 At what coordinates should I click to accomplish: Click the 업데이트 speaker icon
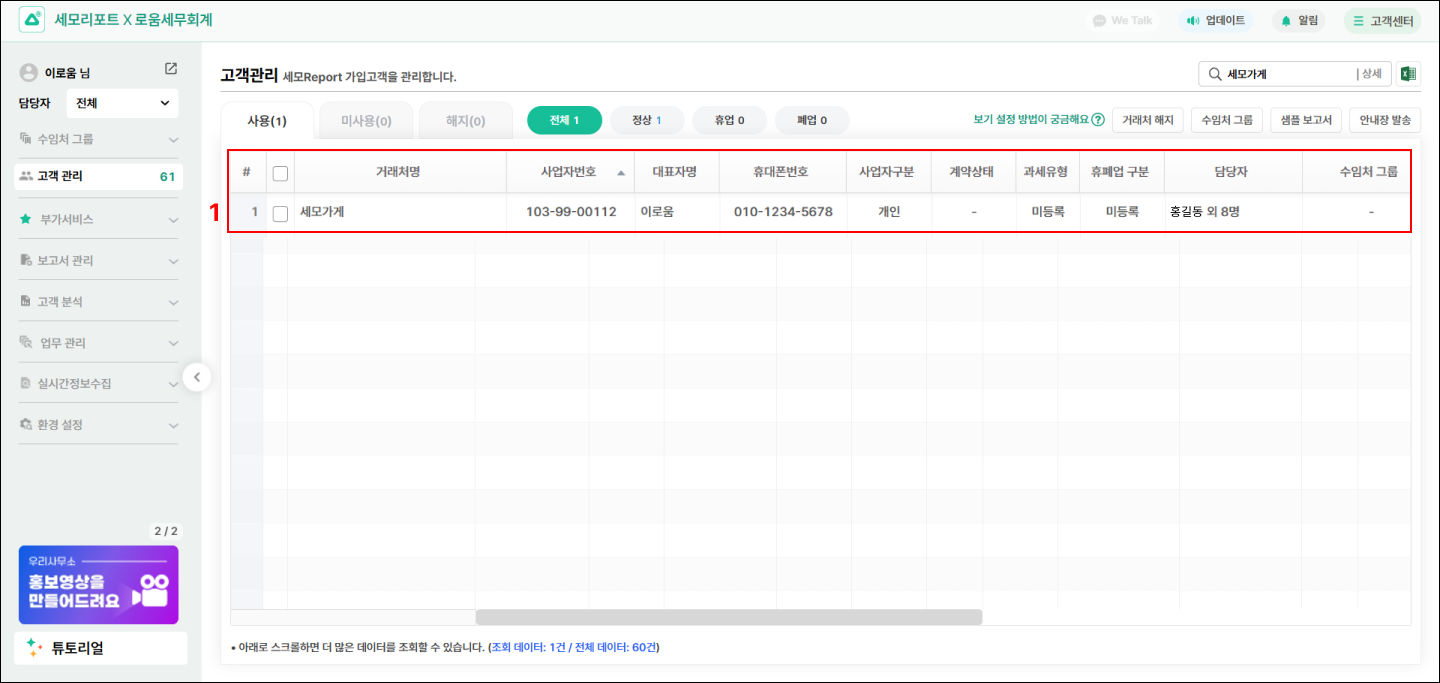1192,20
